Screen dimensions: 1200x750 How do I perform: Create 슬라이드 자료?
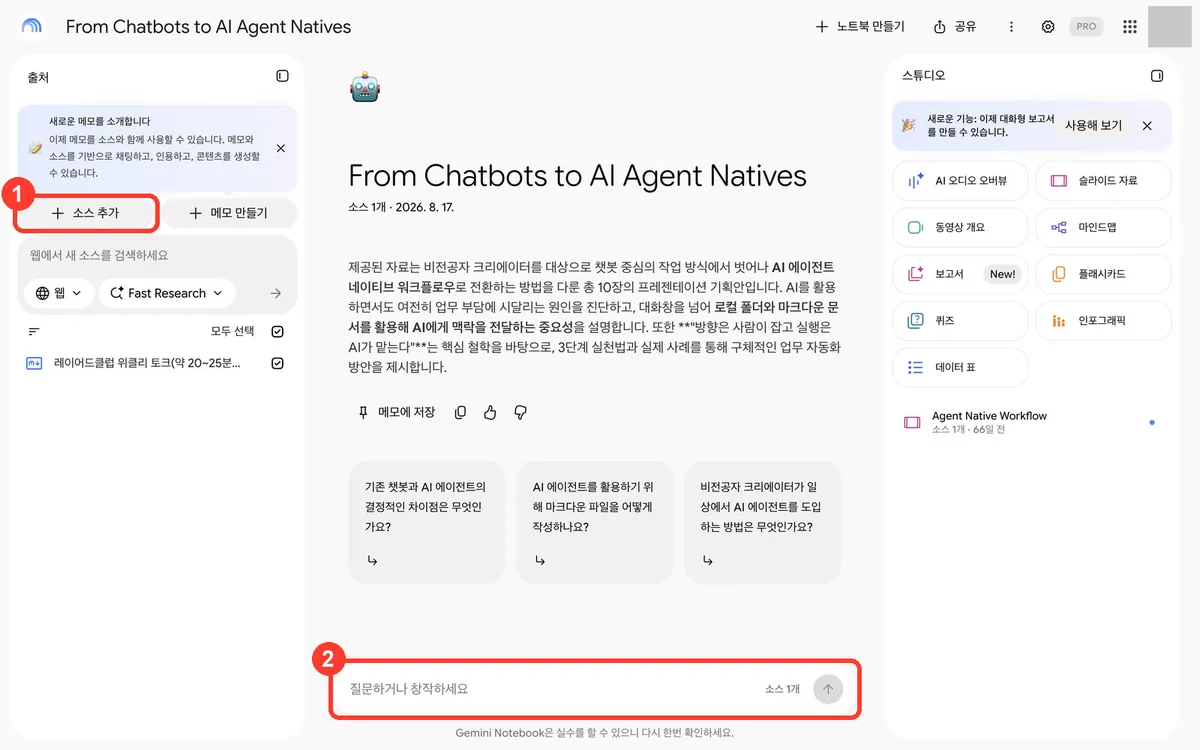1103,181
